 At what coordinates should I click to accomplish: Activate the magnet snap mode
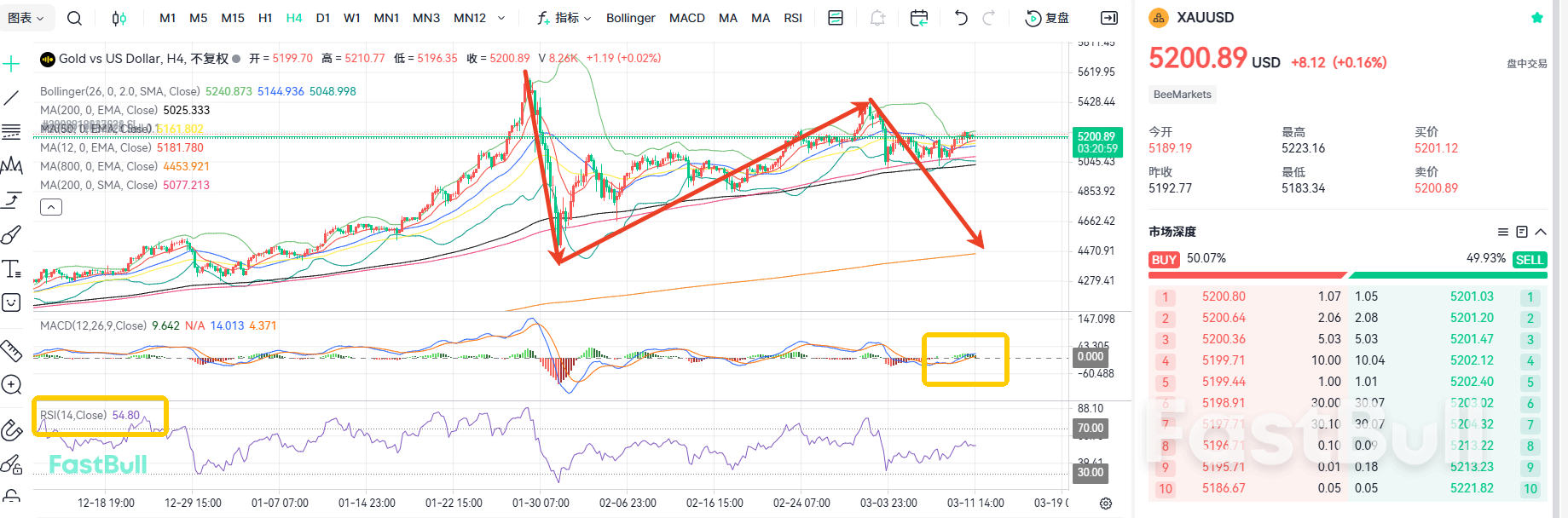pyautogui.click(x=12, y=430)
